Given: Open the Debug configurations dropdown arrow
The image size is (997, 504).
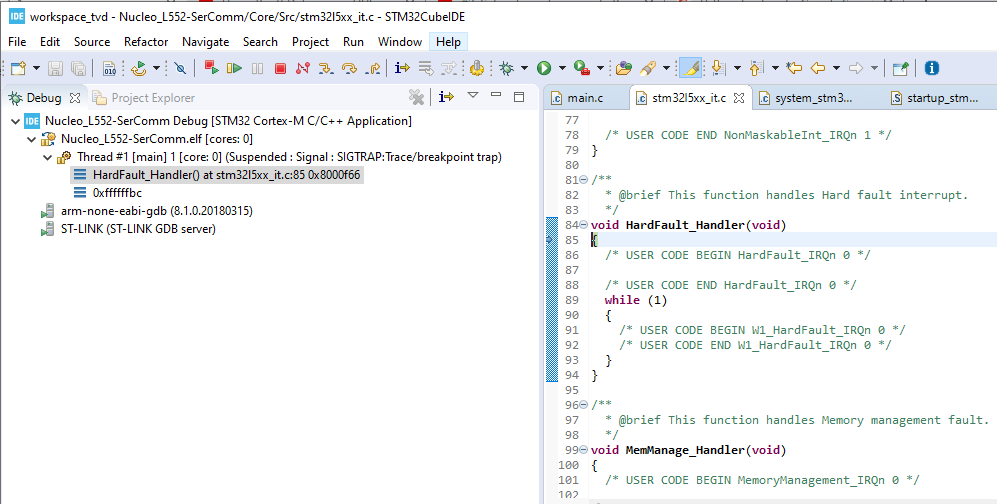Looking at the screenshot, I should coord(525,68).
